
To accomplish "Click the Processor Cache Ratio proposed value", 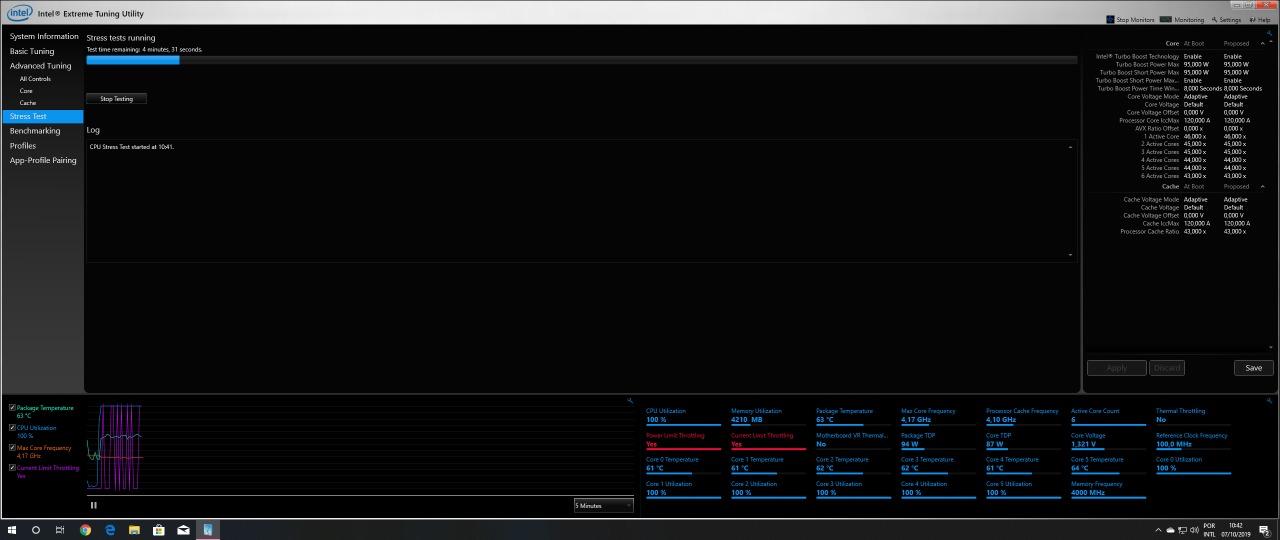I will point(1235,231).
